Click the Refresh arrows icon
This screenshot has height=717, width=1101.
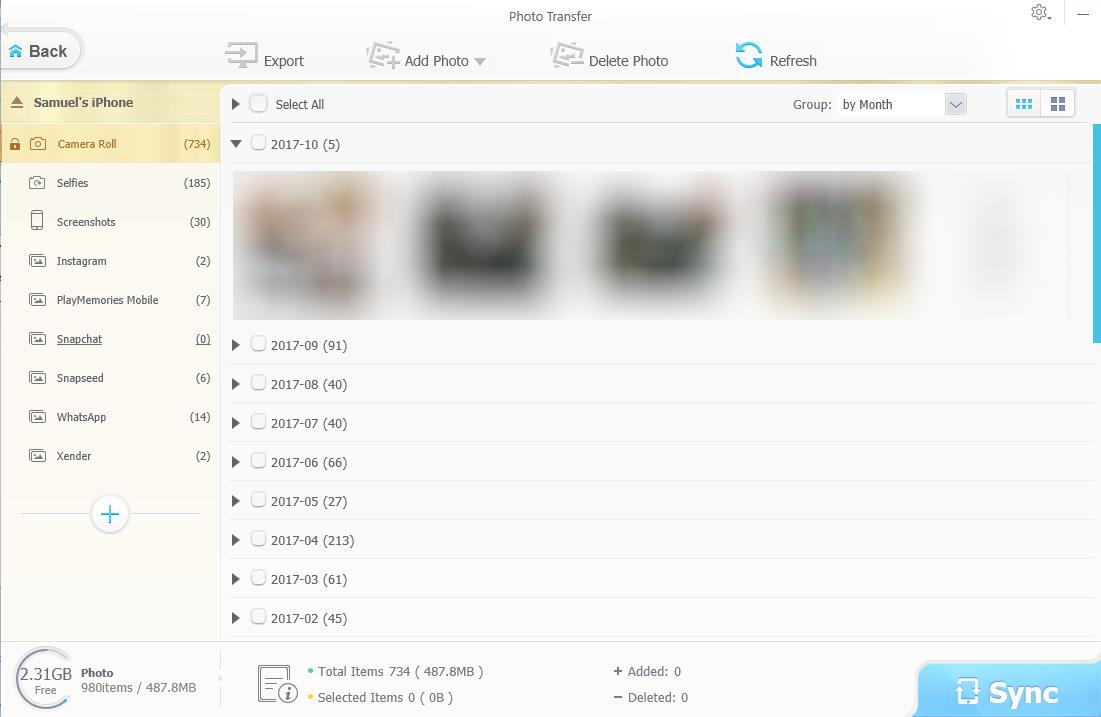(749, 55)
